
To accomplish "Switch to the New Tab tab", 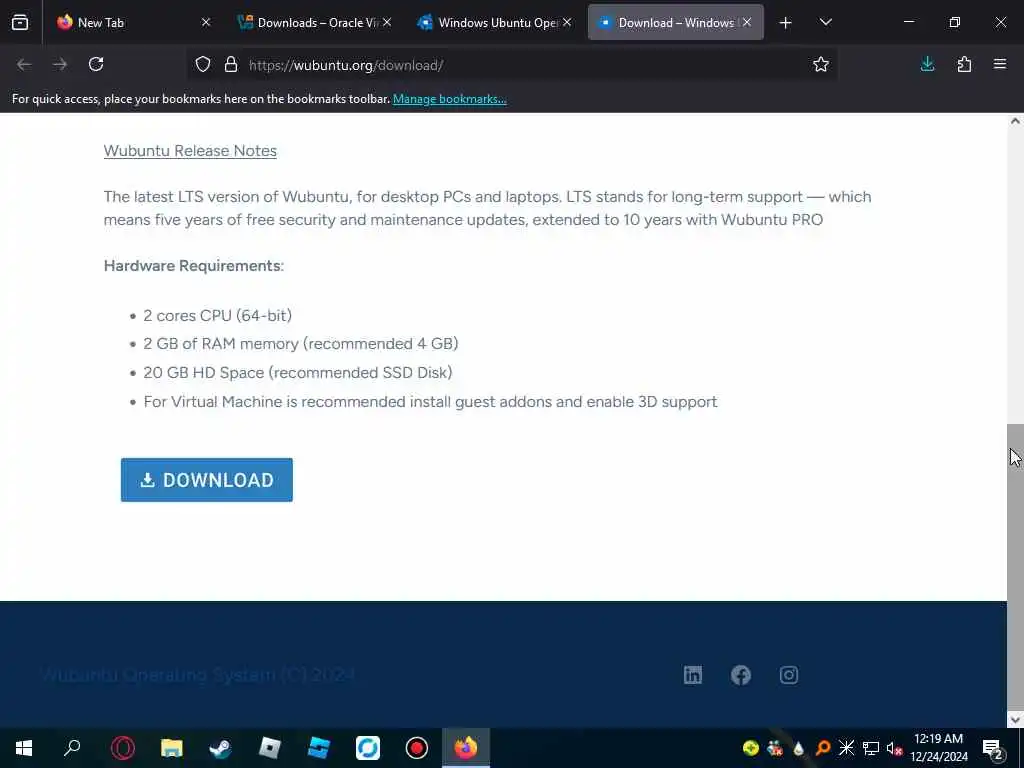I will tap(132, 22).
